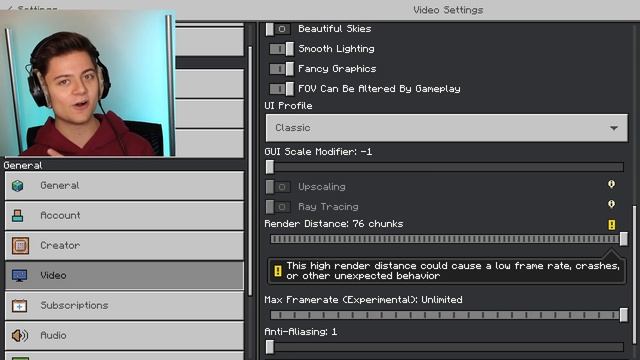Open the Subscriptions settings tab

pos(124,305)
